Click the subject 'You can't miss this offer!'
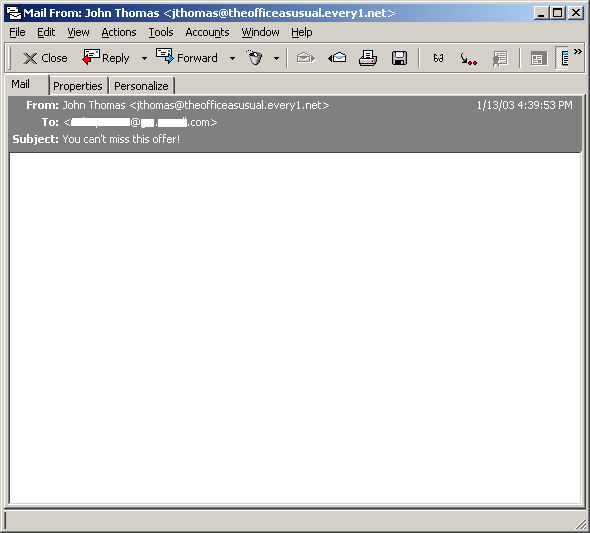590x533 pixels. click(121, 139)
